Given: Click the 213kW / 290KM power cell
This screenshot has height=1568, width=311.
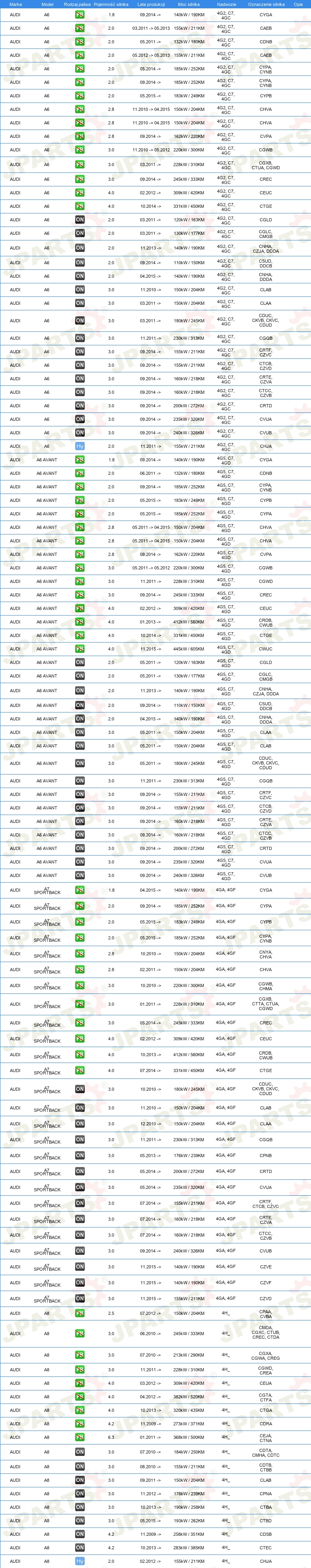Looking at the screenshot, I should (189, 1355).
